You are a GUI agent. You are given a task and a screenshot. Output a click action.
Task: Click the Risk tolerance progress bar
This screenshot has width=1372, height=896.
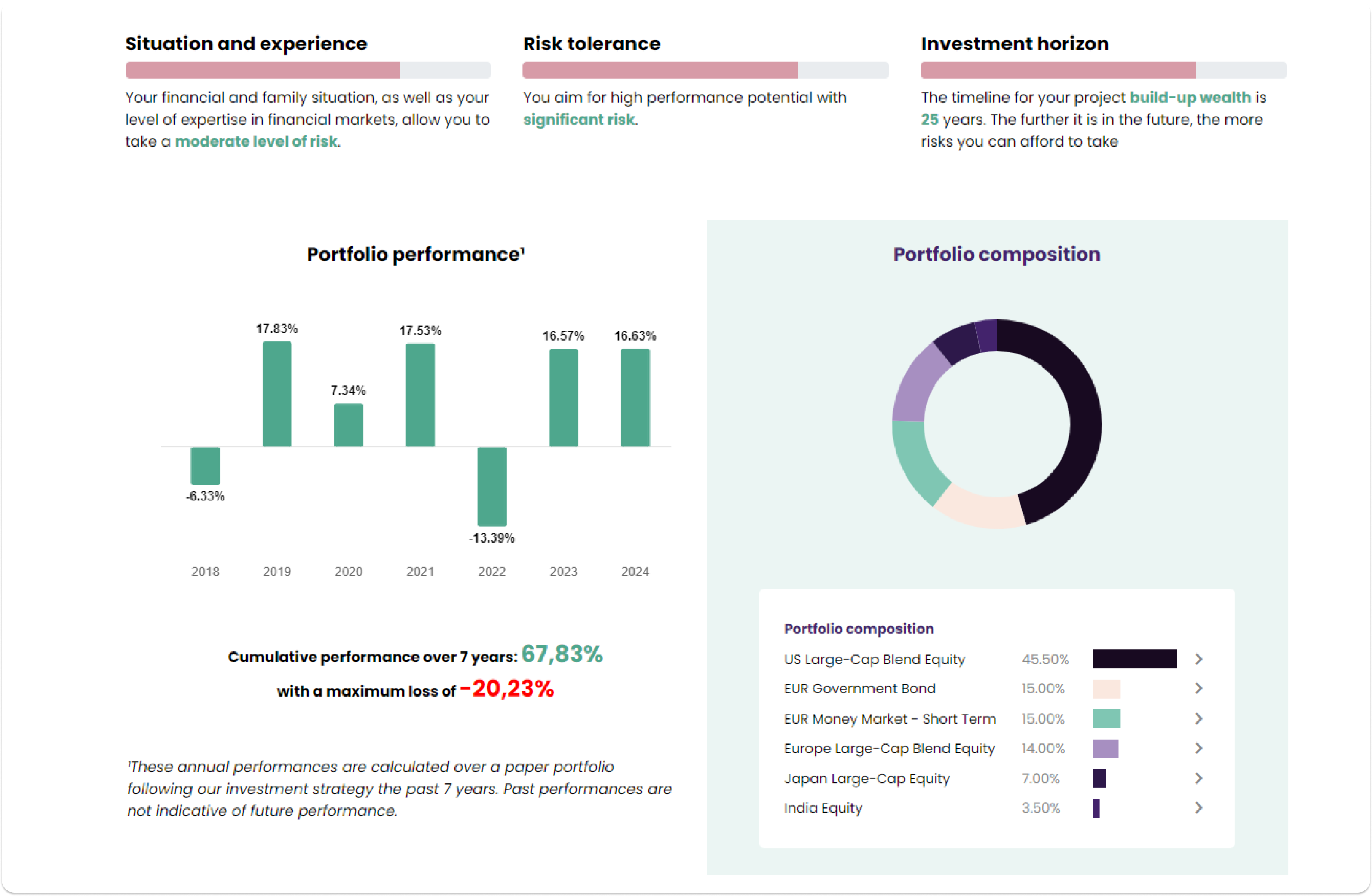[x=706, y=71]
